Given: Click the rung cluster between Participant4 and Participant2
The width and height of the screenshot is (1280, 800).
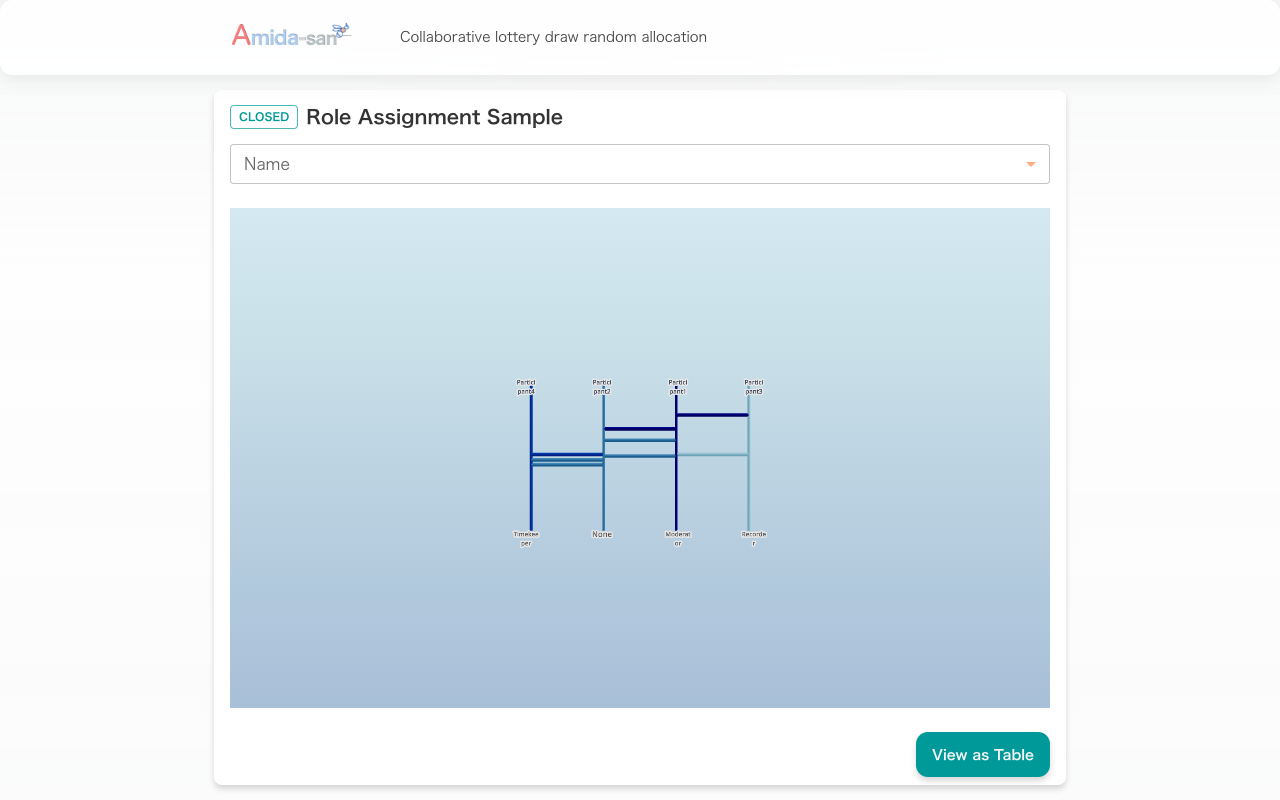Looking at the screenshot, I should 567,460.
